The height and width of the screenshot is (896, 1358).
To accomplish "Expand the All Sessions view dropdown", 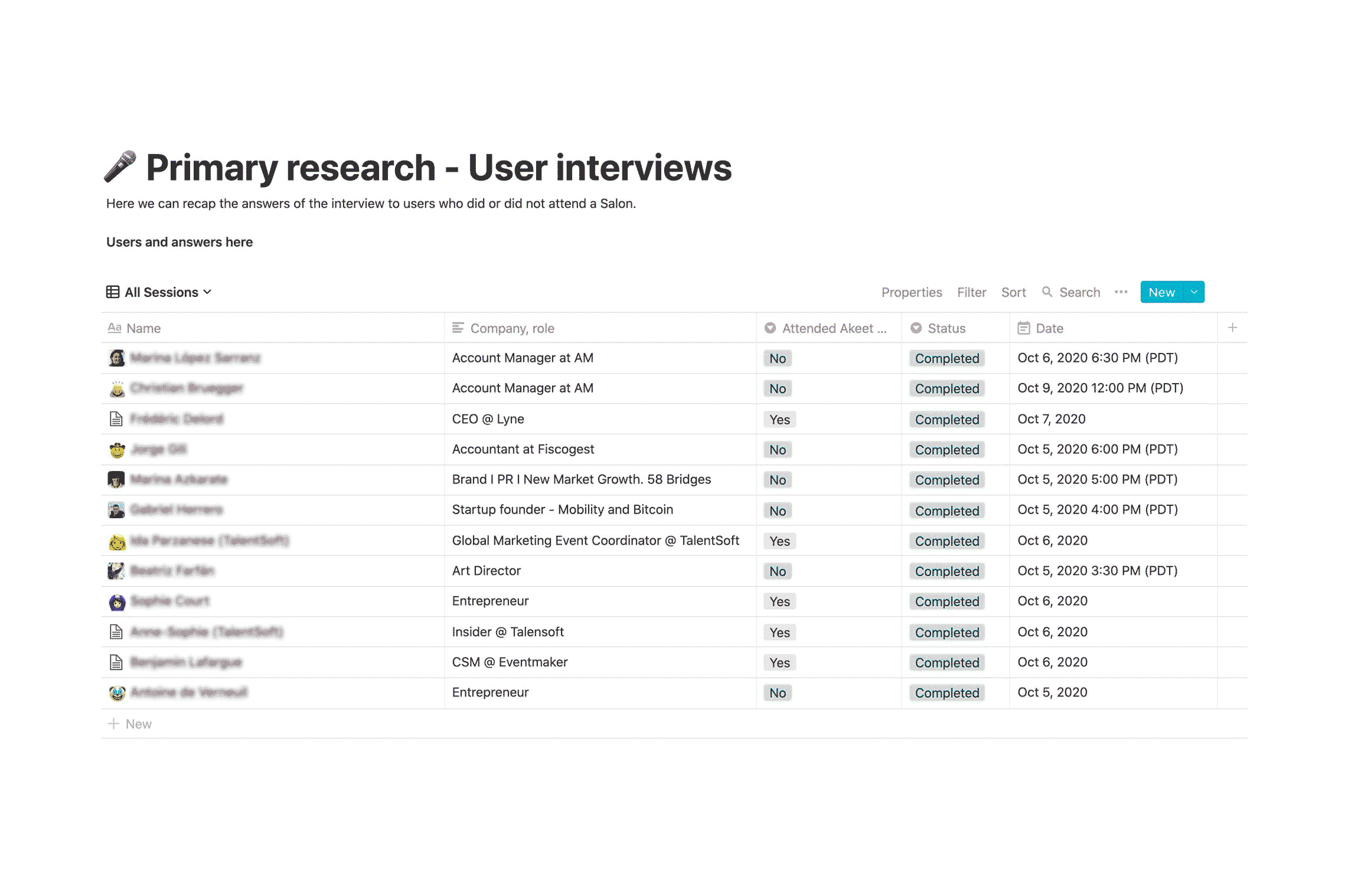I will pyautogui.click(x=207, y=292).
